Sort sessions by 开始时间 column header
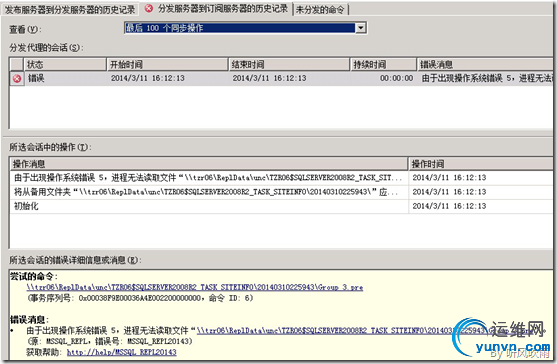This screenshot has width=557, height=364. (x=167, y=64)
